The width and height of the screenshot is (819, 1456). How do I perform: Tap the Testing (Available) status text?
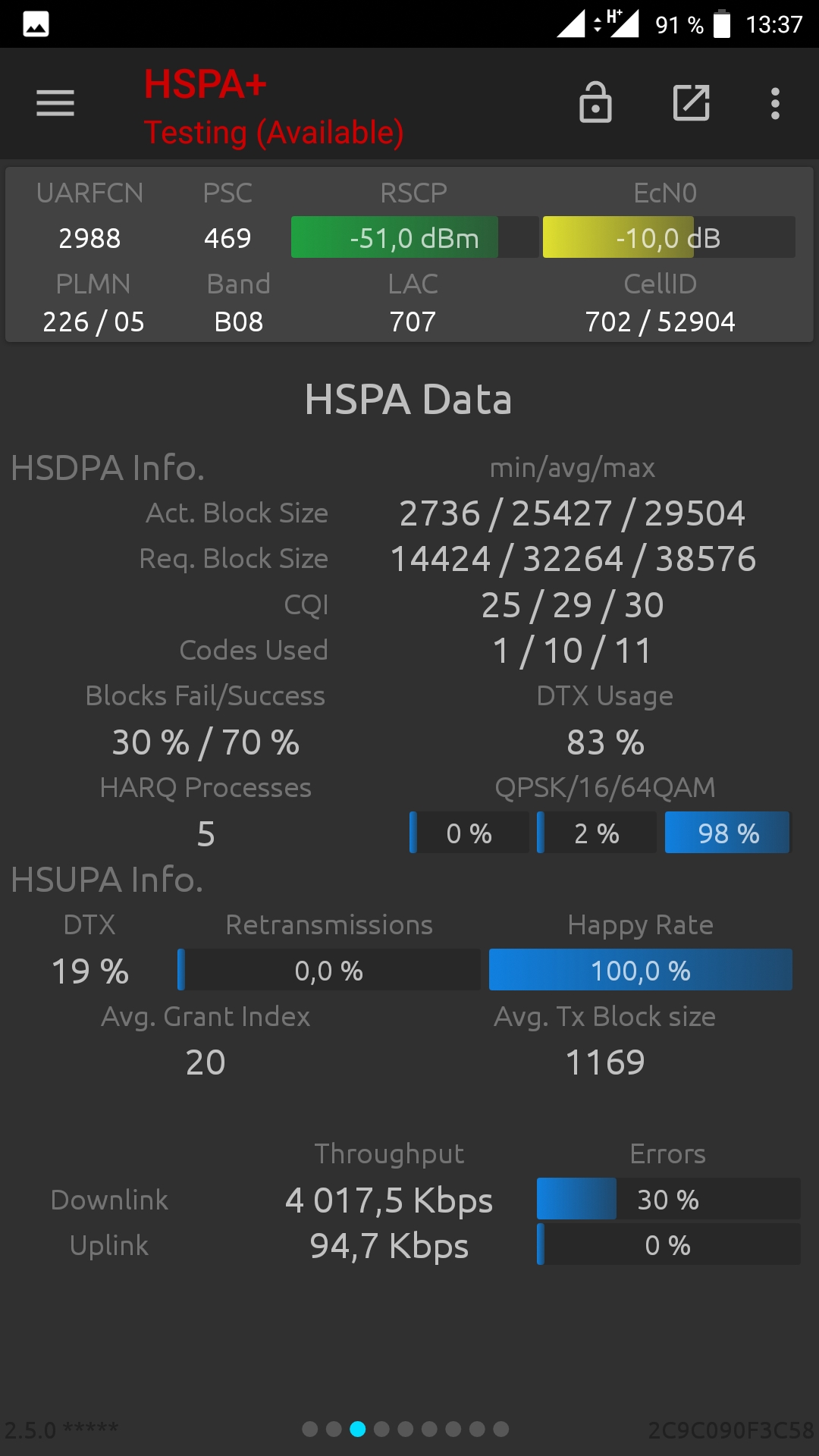(x=274, y=133)
